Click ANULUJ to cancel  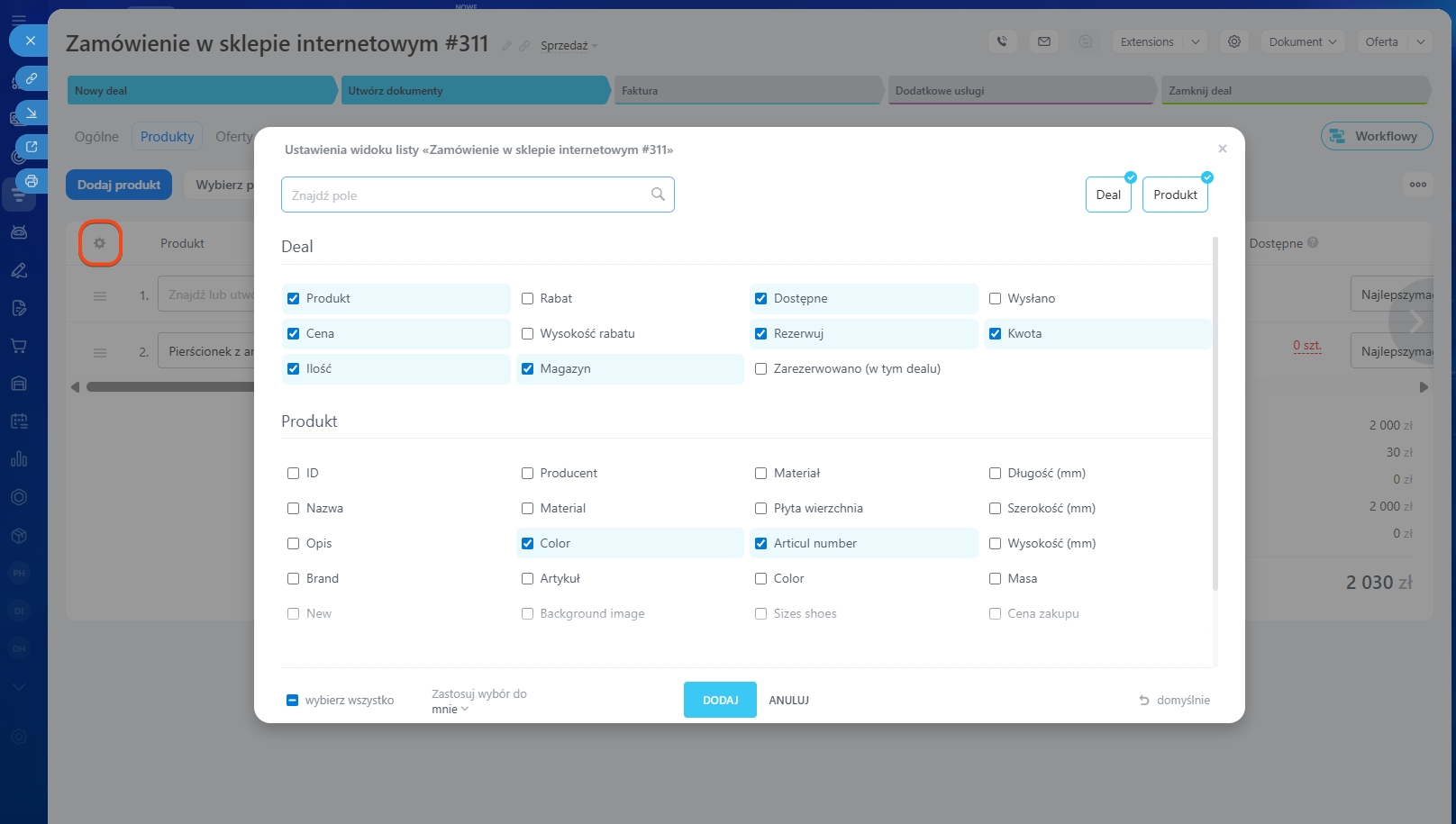pos(788,700)
